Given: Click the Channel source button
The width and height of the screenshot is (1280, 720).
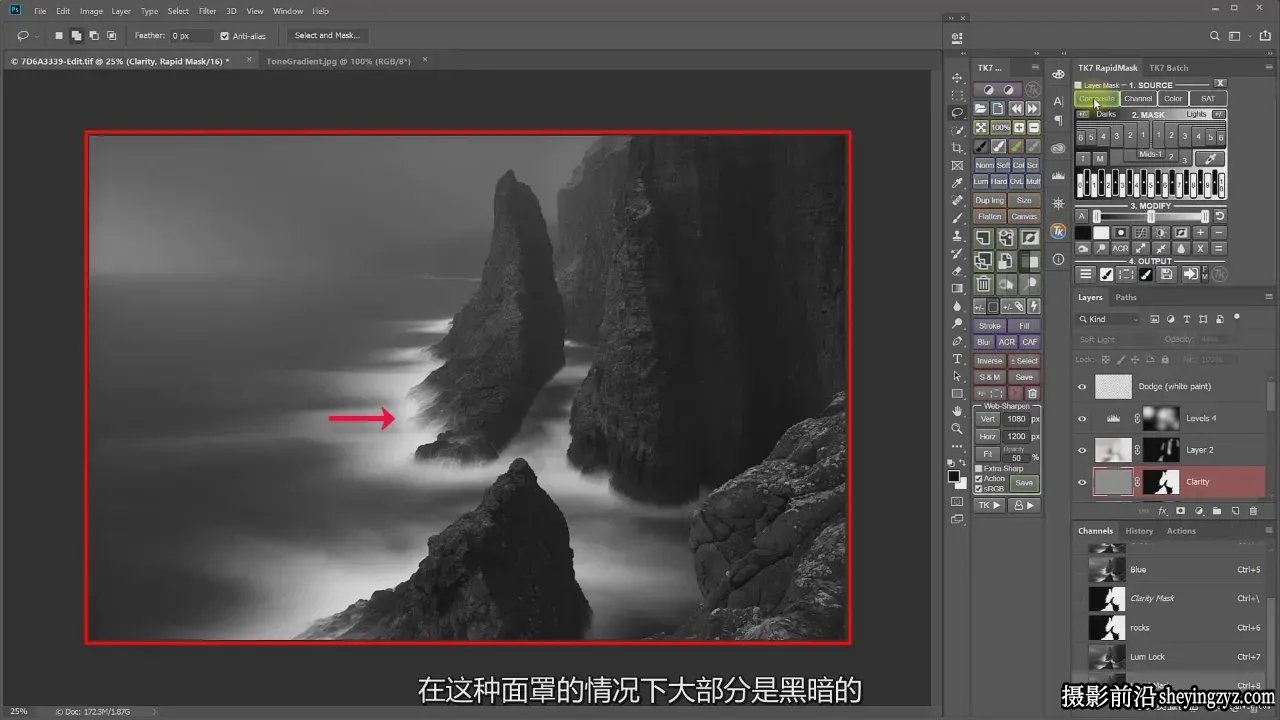Looking at the screenshot, I should tap(1138, 99).
